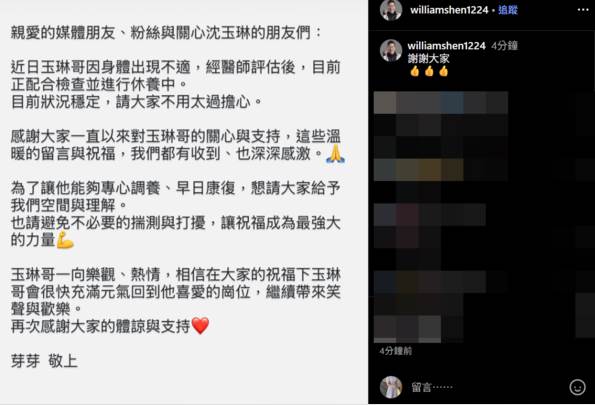Select the 謝謝大家 caption text

coord(428,58)
